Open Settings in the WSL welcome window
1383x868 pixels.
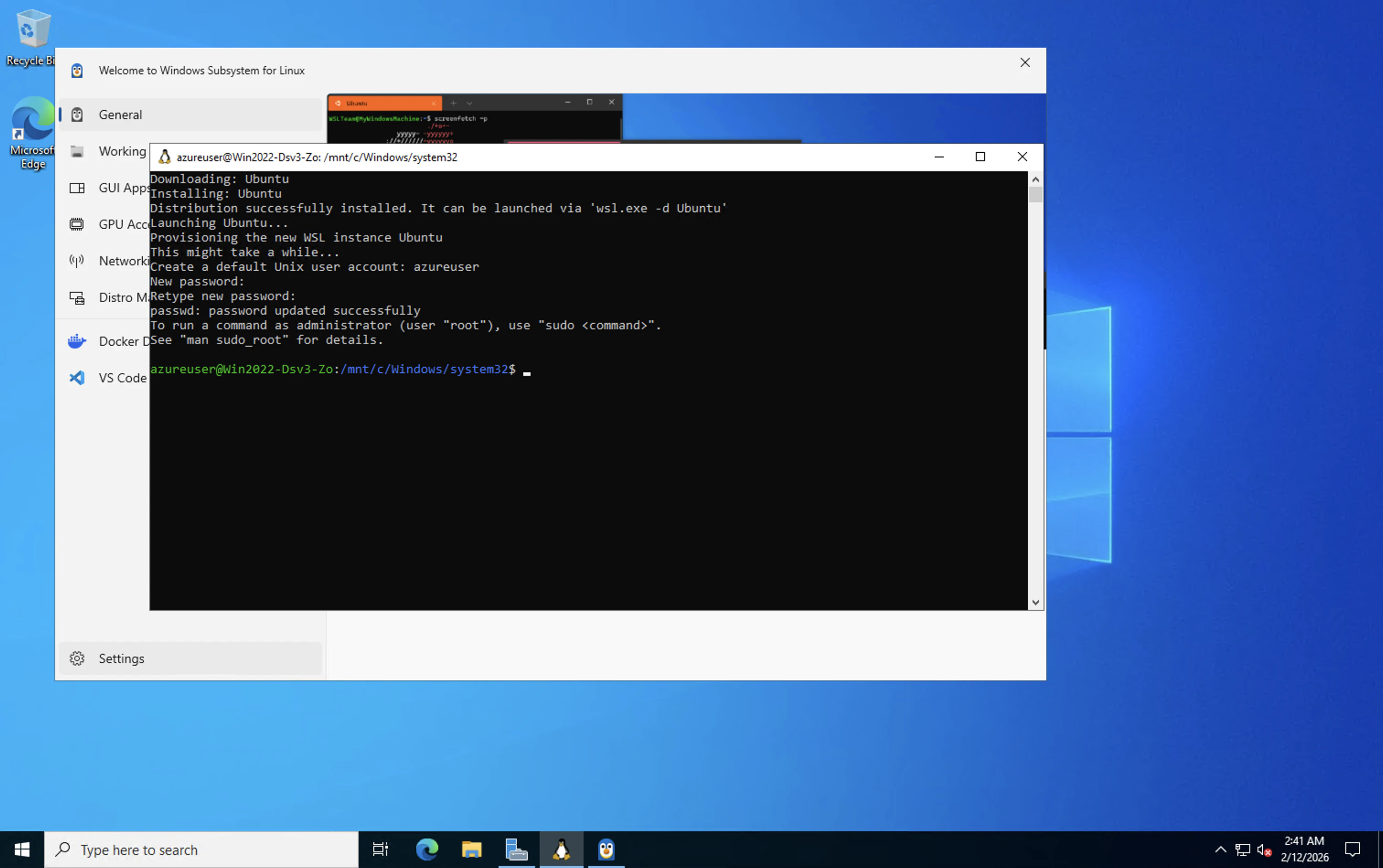(x=190, y=659)
